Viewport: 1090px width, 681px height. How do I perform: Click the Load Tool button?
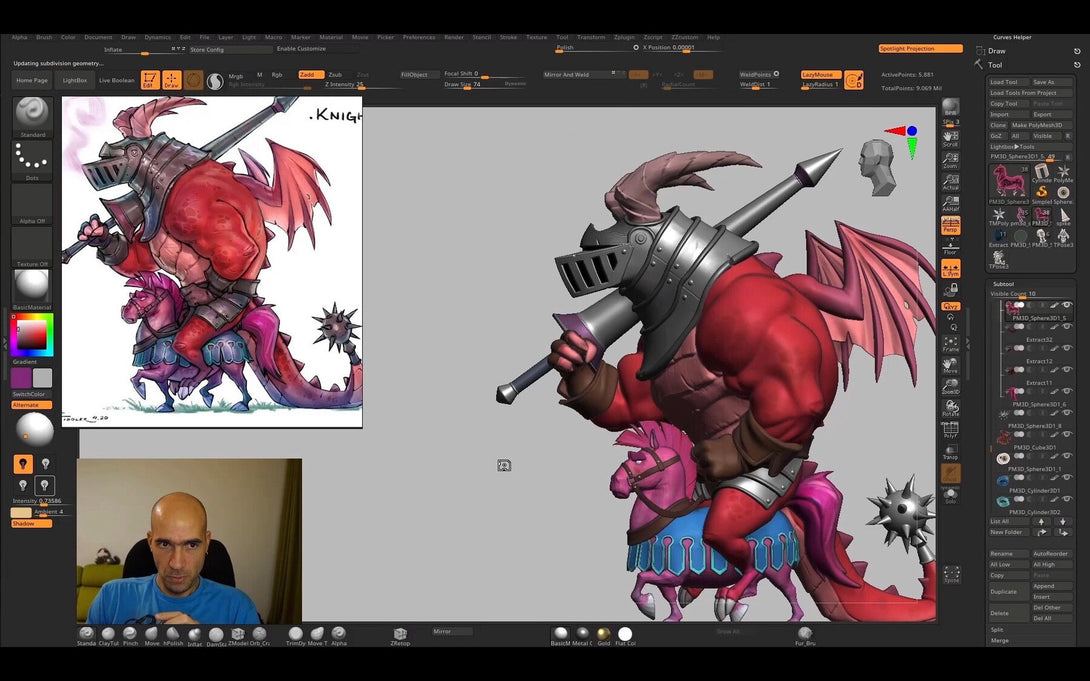point(1008,82)
